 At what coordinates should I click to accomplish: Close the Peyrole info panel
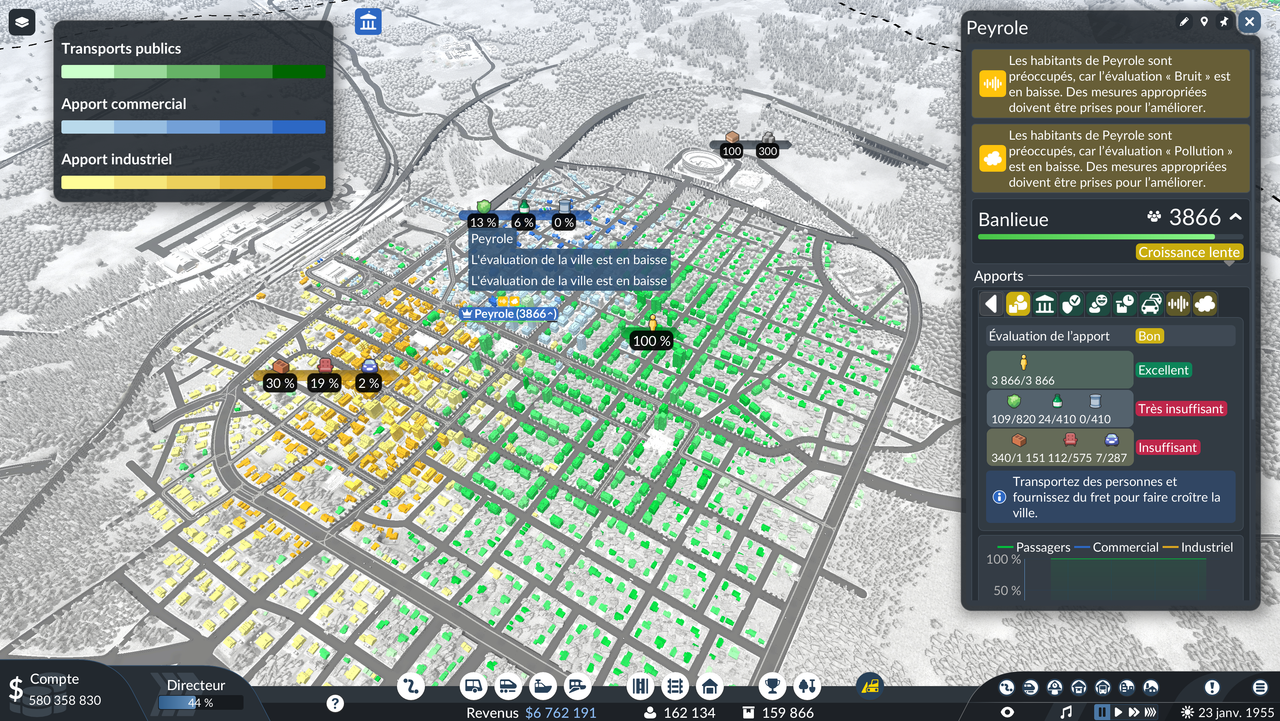(x=1249, y=21)
